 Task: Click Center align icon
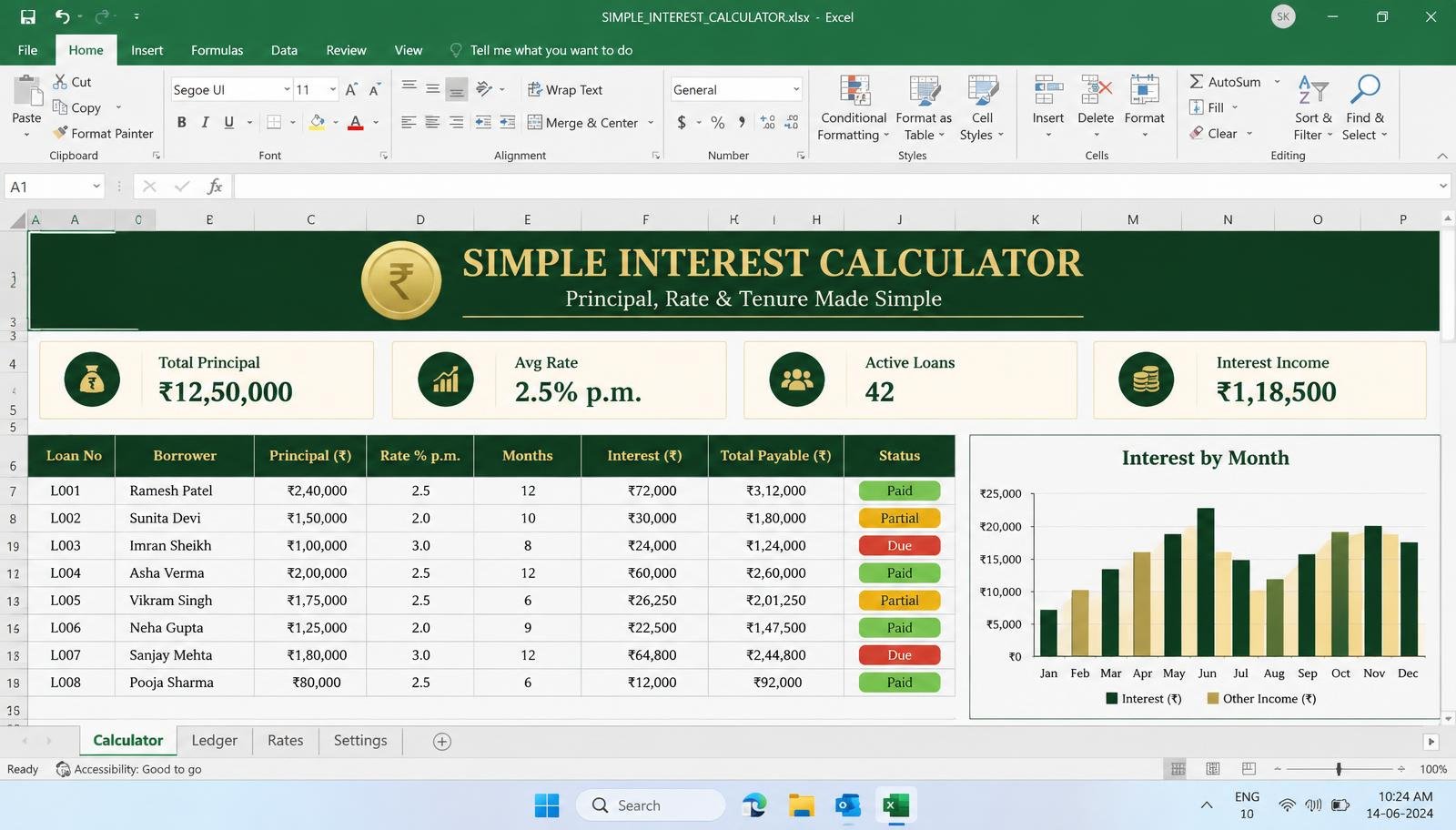tap(432, 122)
